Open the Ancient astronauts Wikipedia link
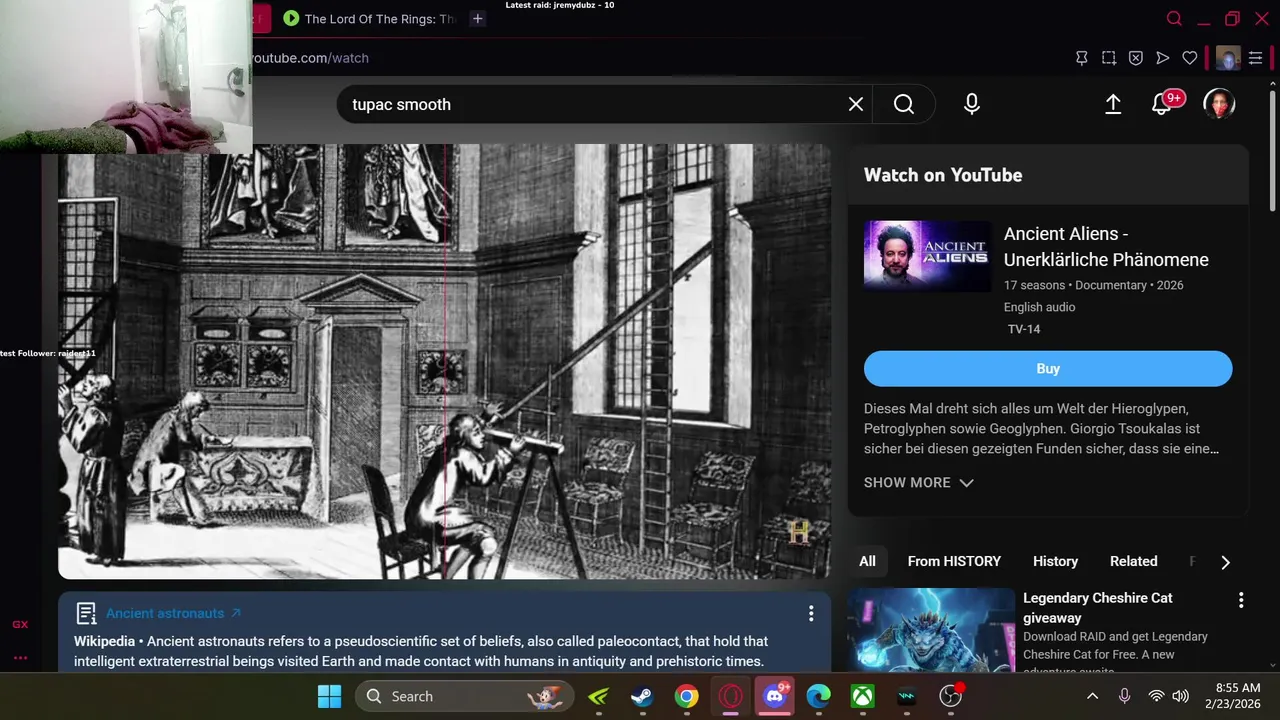The height and width of the screenshot is (720, 1280). pos(174,613)
